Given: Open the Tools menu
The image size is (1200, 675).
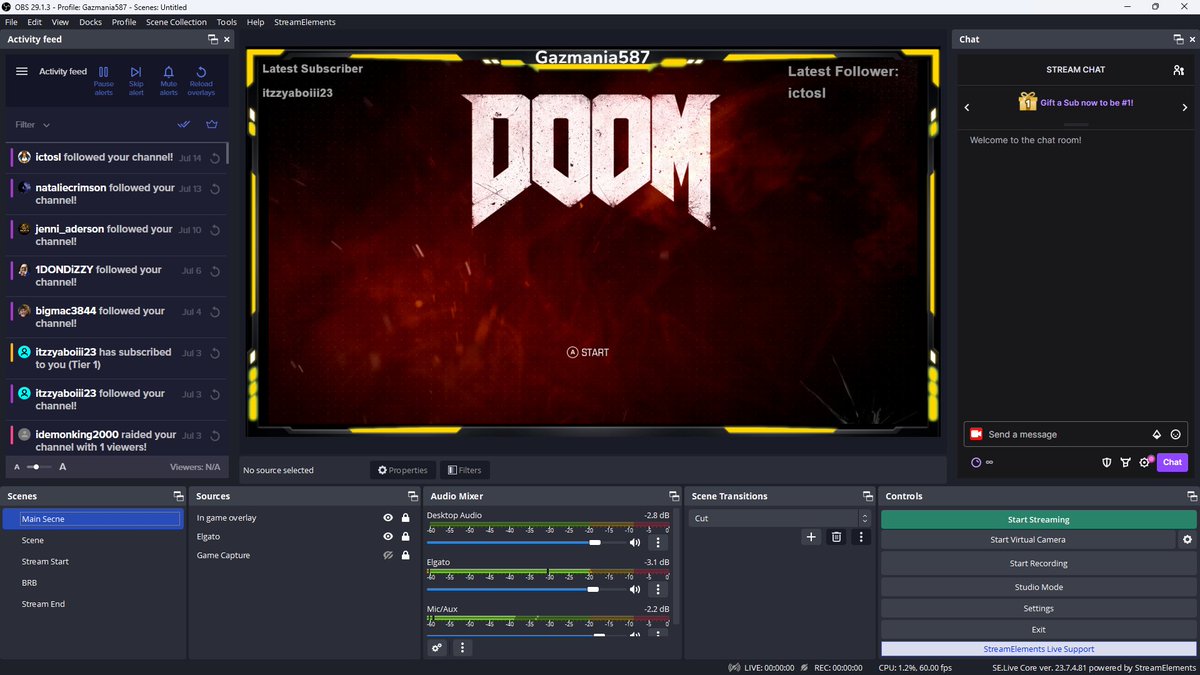Looking at the screenshot, I should (227, 22).
